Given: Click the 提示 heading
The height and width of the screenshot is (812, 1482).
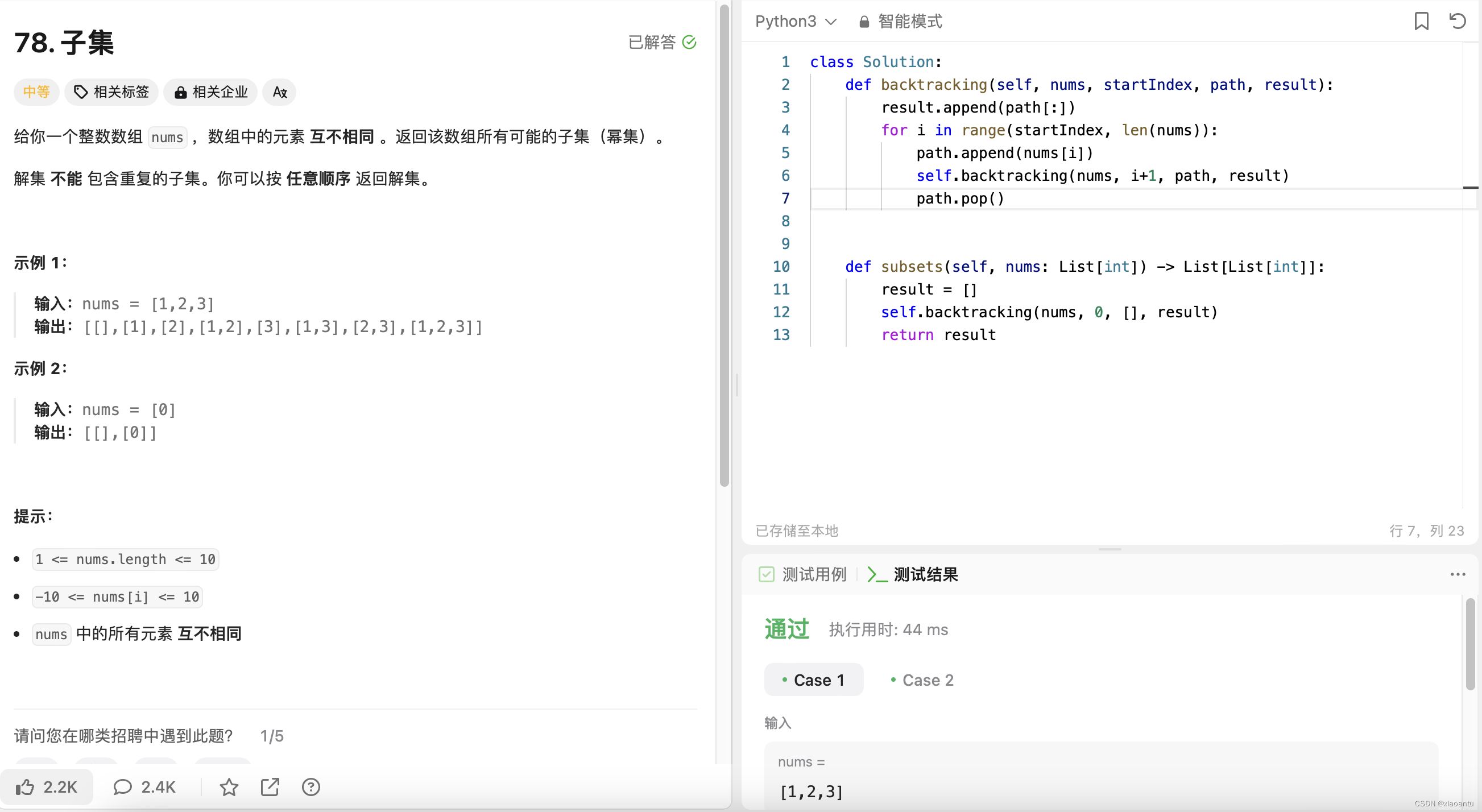Looking at the screenshot, I should (34, 516).
